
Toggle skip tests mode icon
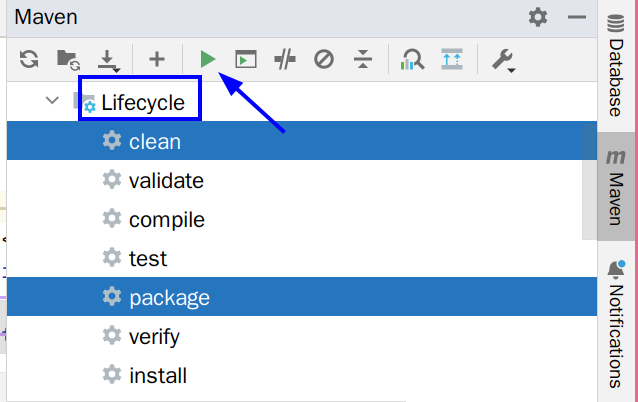tap(324, 59)
